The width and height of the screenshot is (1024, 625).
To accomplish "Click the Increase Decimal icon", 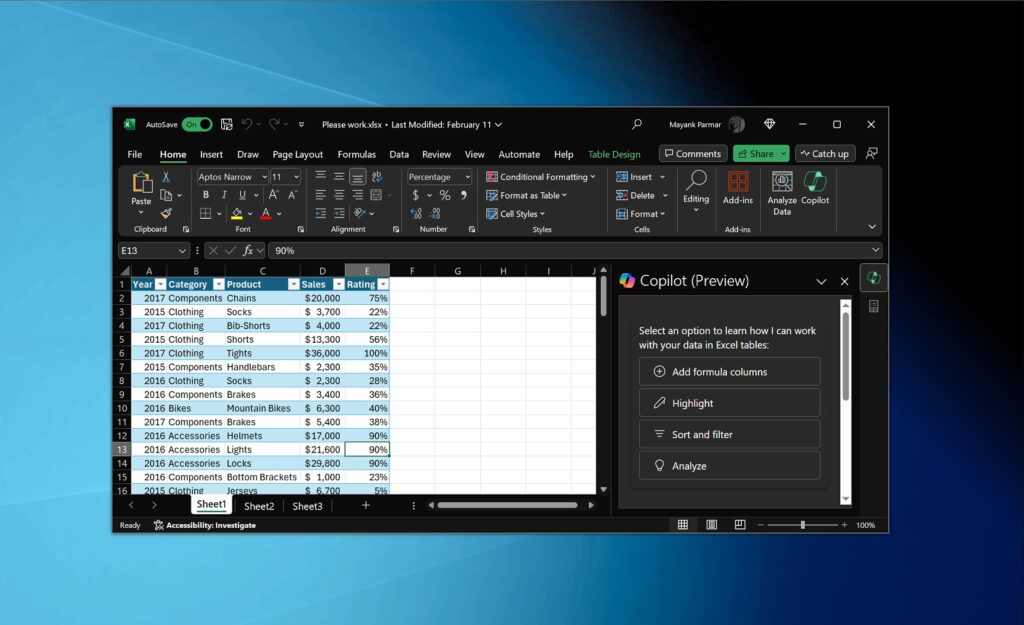I will 414,212.
